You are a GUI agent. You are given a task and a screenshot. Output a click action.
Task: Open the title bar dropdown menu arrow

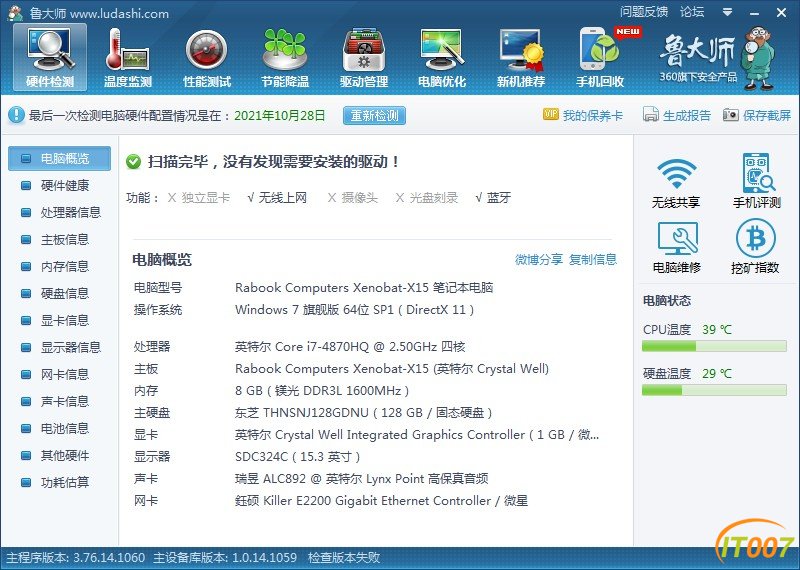pyautogui.click(x=728, y=12)
